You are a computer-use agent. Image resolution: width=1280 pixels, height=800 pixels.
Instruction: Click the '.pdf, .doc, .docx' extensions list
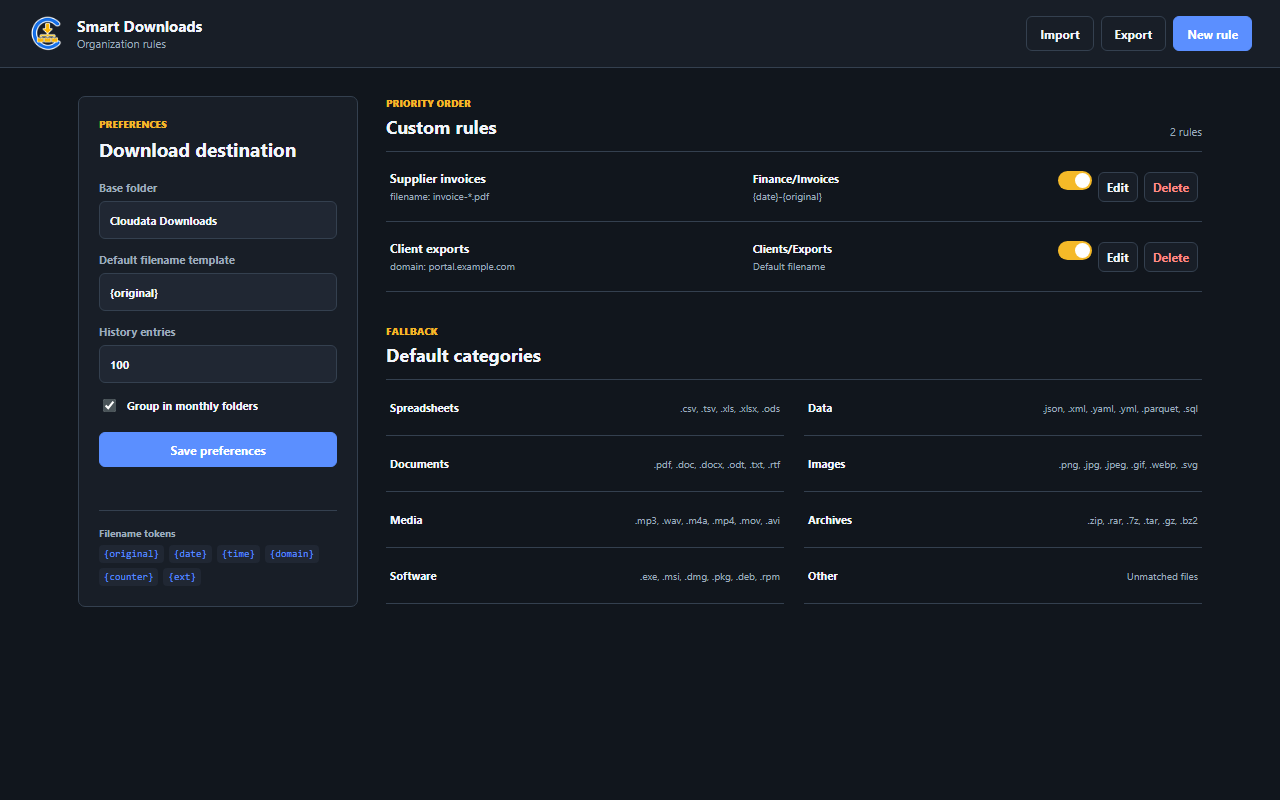pyautogui.click(x=717, y=465)
